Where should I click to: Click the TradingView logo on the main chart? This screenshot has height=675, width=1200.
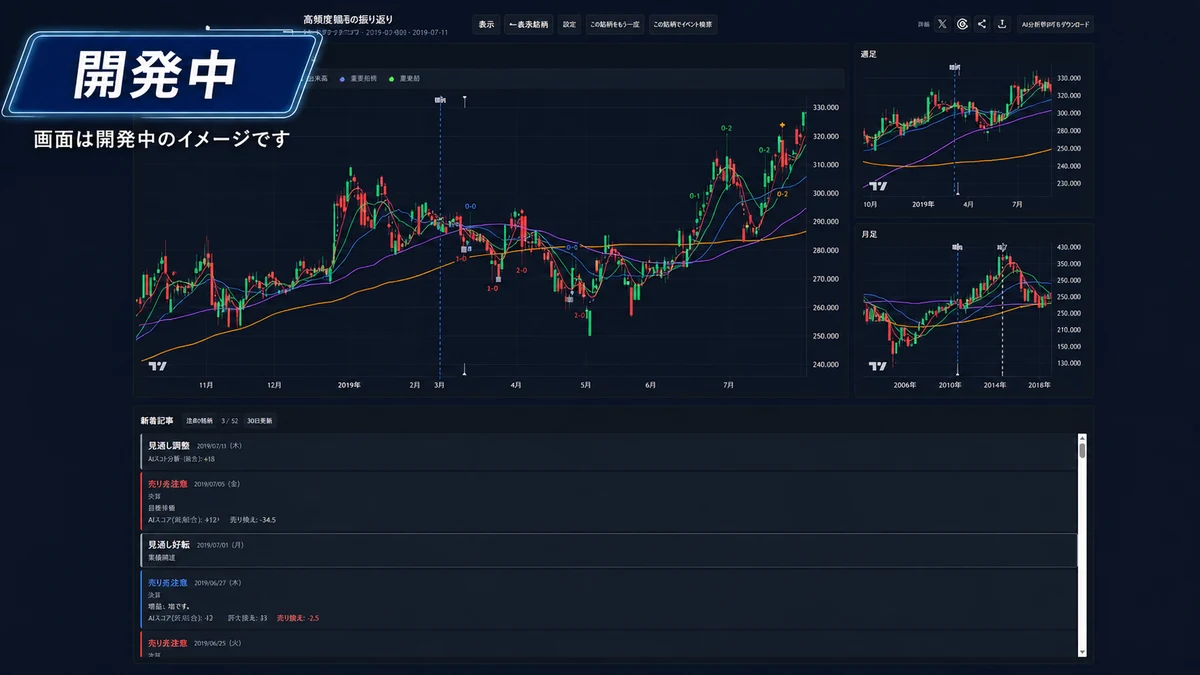coord(158,366)
